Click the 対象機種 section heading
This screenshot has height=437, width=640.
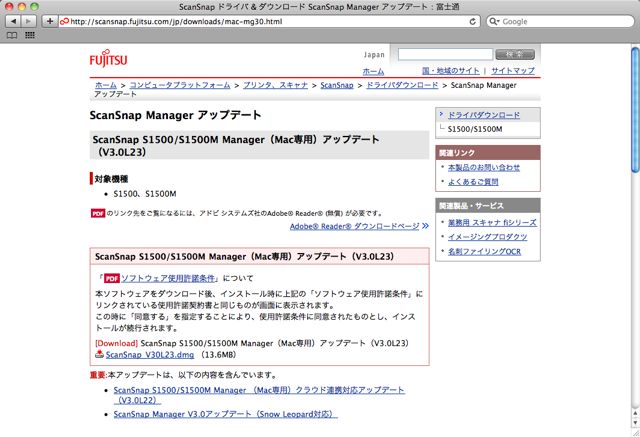click(x=111, y=179)
